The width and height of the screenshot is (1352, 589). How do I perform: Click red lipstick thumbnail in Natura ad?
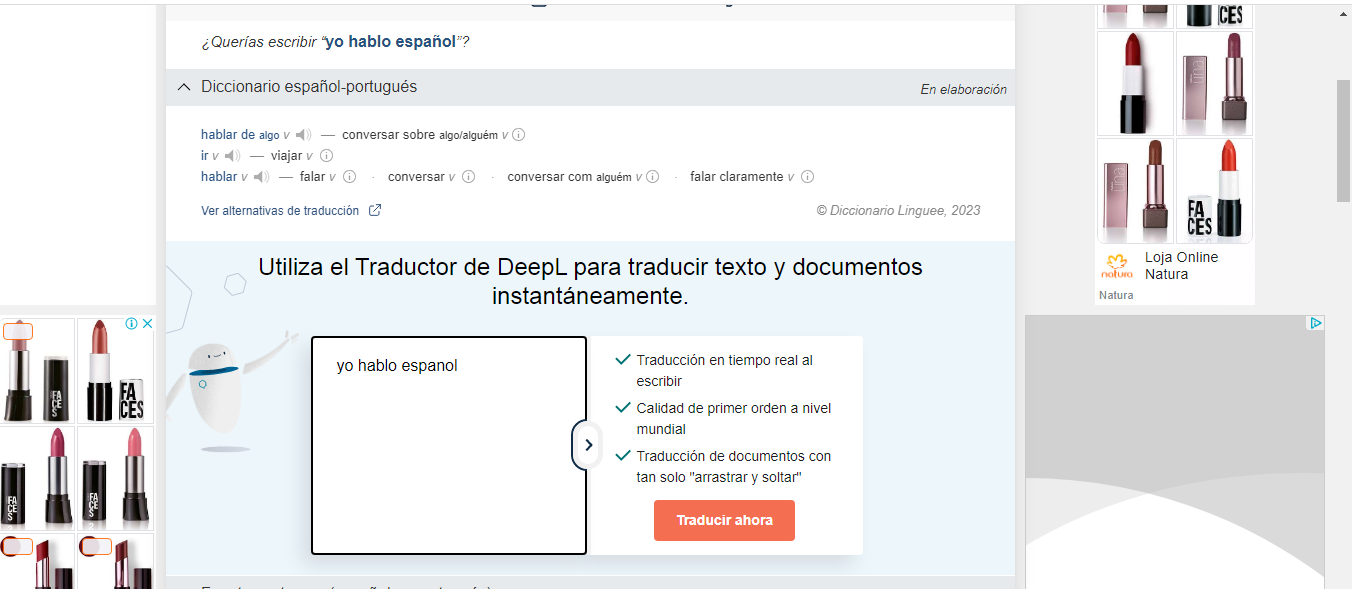[1135, 83]
